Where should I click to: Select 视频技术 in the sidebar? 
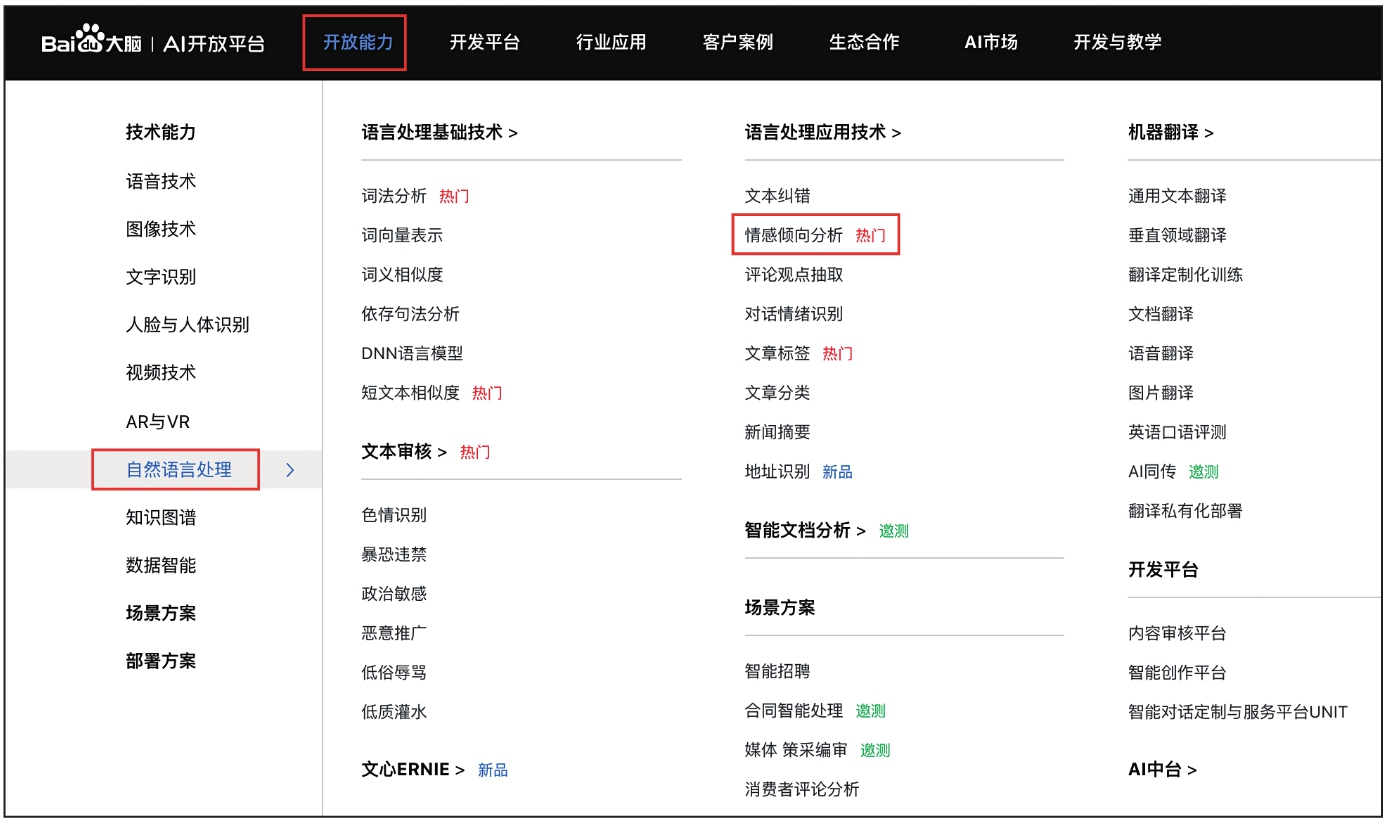pyautogui.click(x=161, y=373)
